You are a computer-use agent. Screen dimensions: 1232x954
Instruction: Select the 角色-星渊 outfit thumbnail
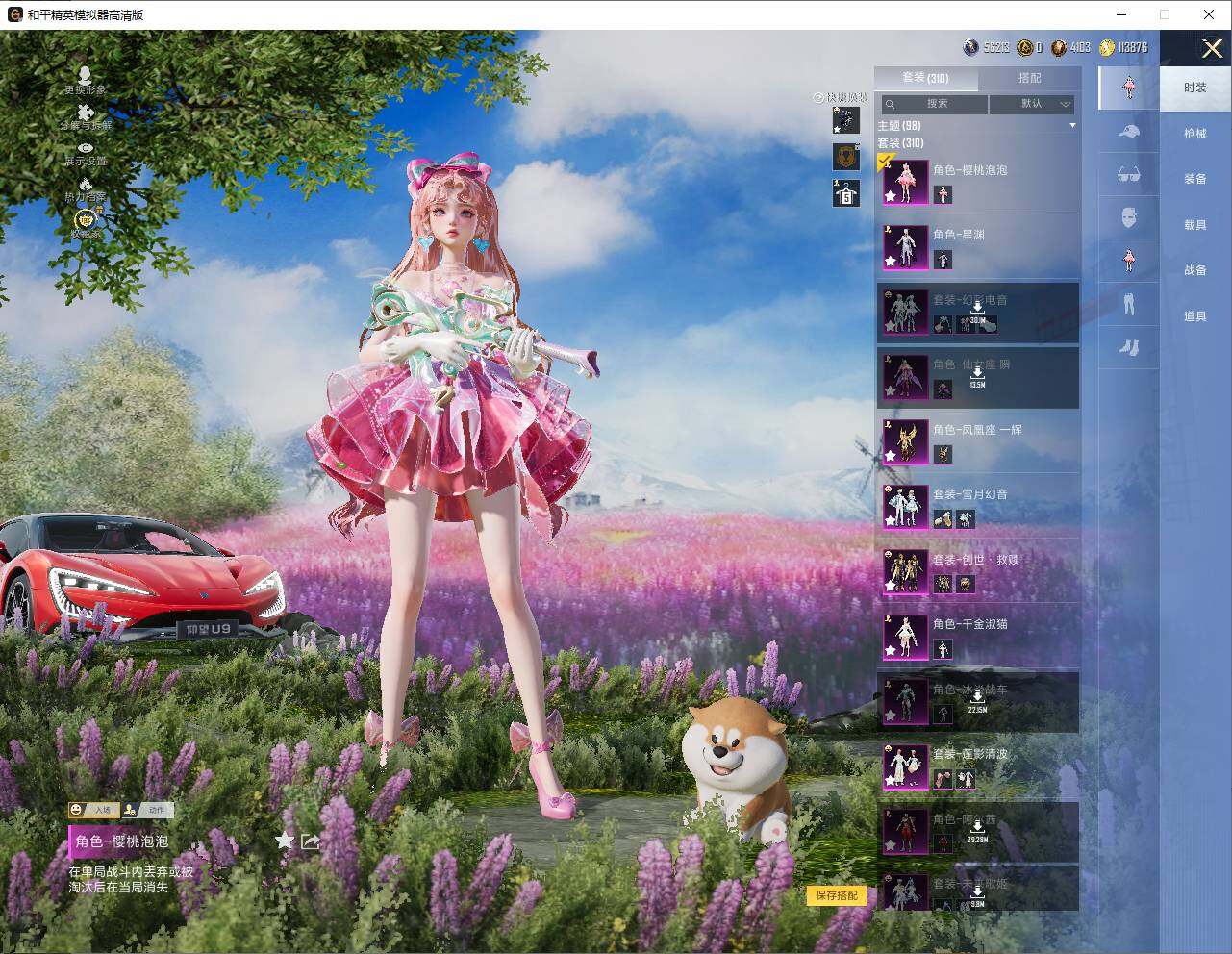pyautogui.click(x=906, y=247)
